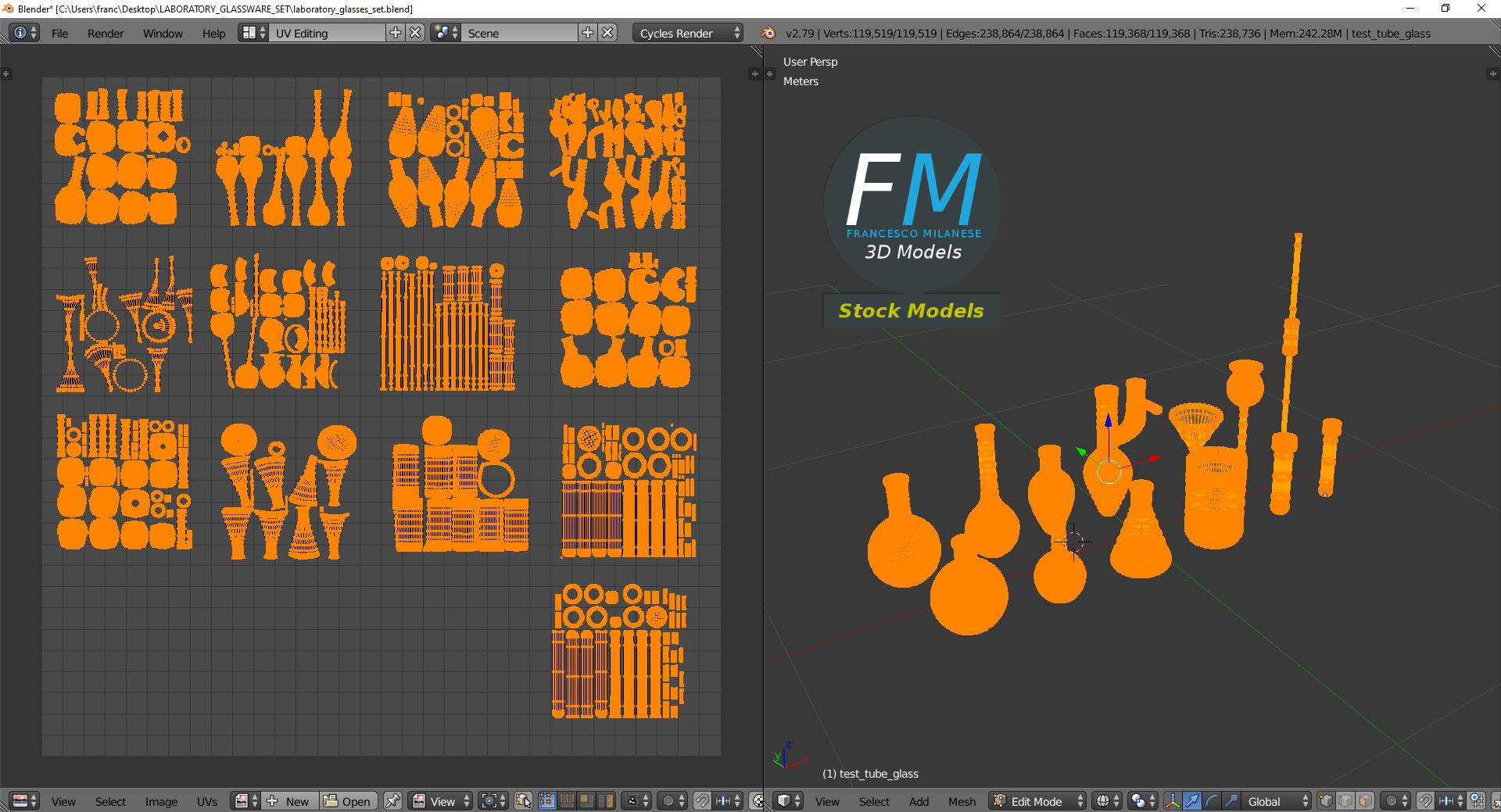Click the Blender logo icon

[768, 33]
